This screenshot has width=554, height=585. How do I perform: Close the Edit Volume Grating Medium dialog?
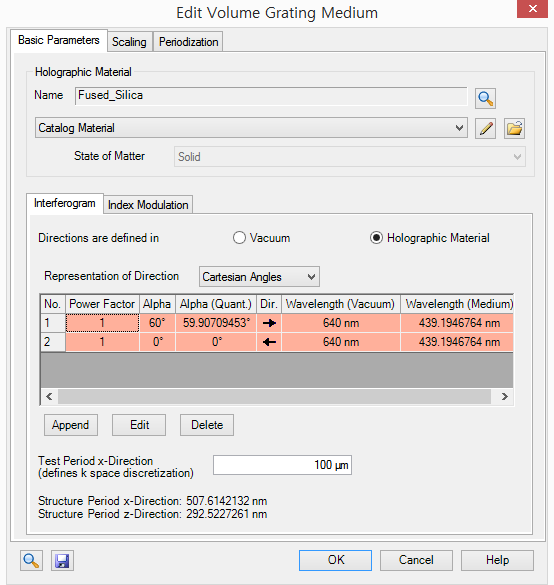click(532, 8)
